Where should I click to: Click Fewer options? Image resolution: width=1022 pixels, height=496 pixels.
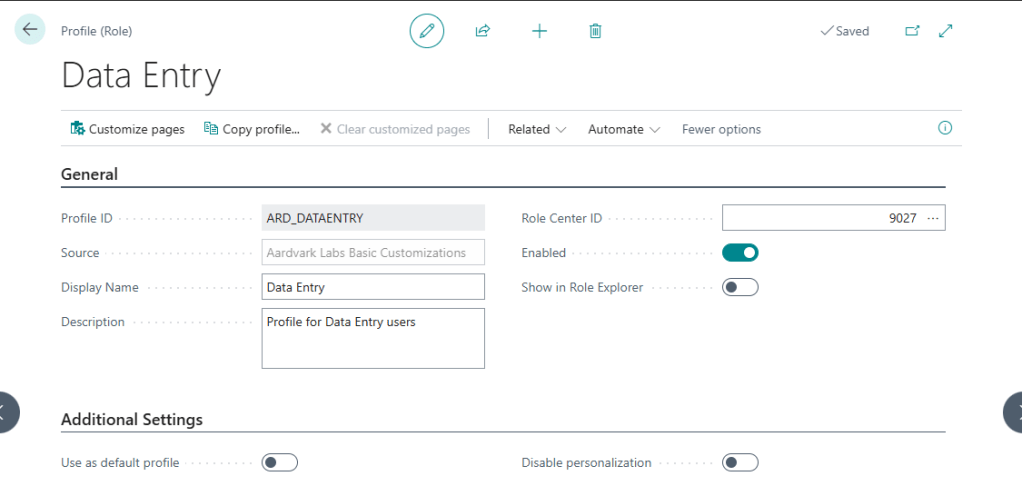tap(721, 129)
